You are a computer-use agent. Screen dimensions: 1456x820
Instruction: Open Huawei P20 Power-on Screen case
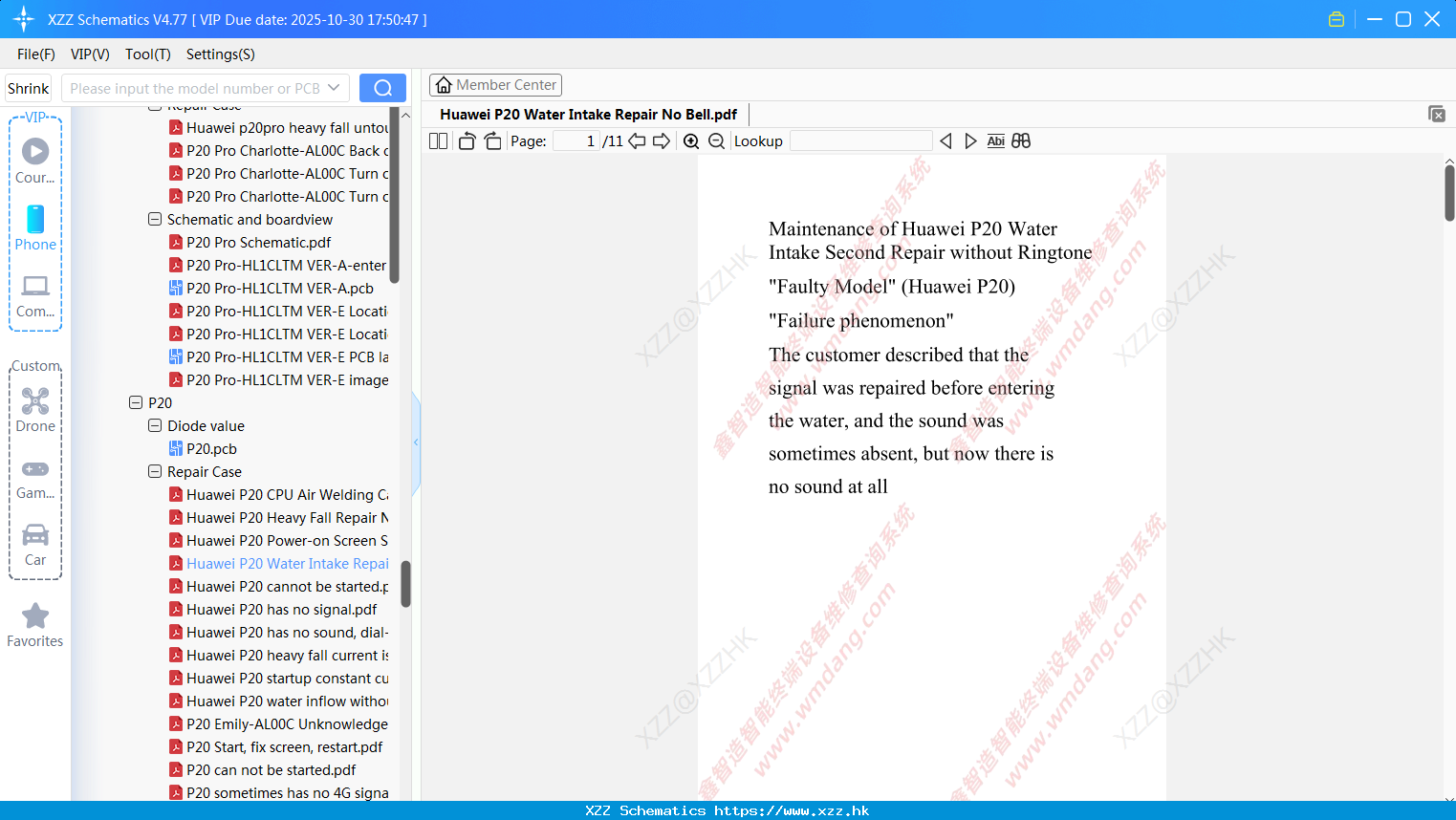(x=278, y=540)
